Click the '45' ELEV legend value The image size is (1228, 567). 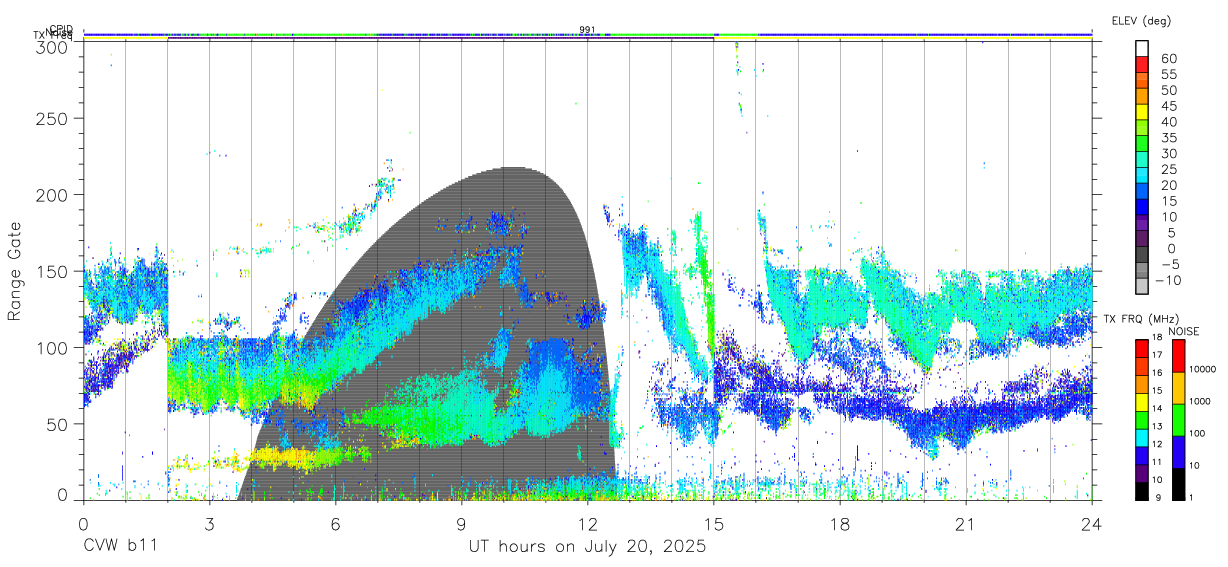click(x=1167, y=106)
